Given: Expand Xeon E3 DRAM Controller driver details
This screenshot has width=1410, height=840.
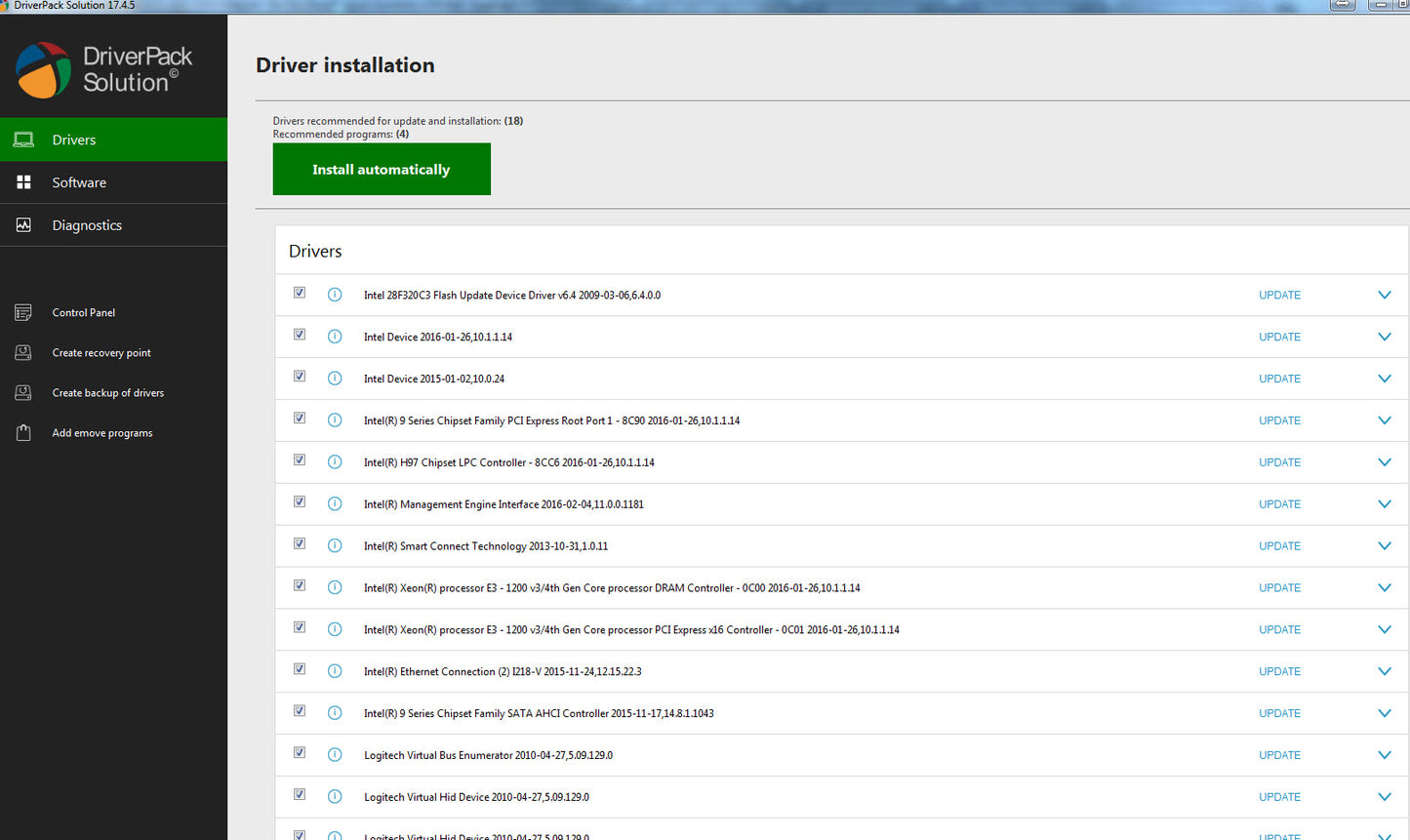Looking at the screenshot, I should pos(1384,588).
